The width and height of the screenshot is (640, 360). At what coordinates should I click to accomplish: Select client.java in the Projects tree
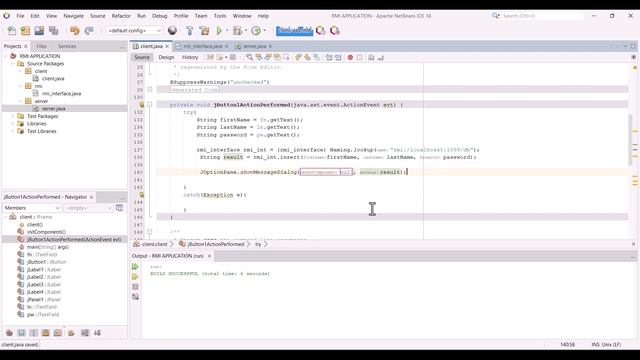53,79
